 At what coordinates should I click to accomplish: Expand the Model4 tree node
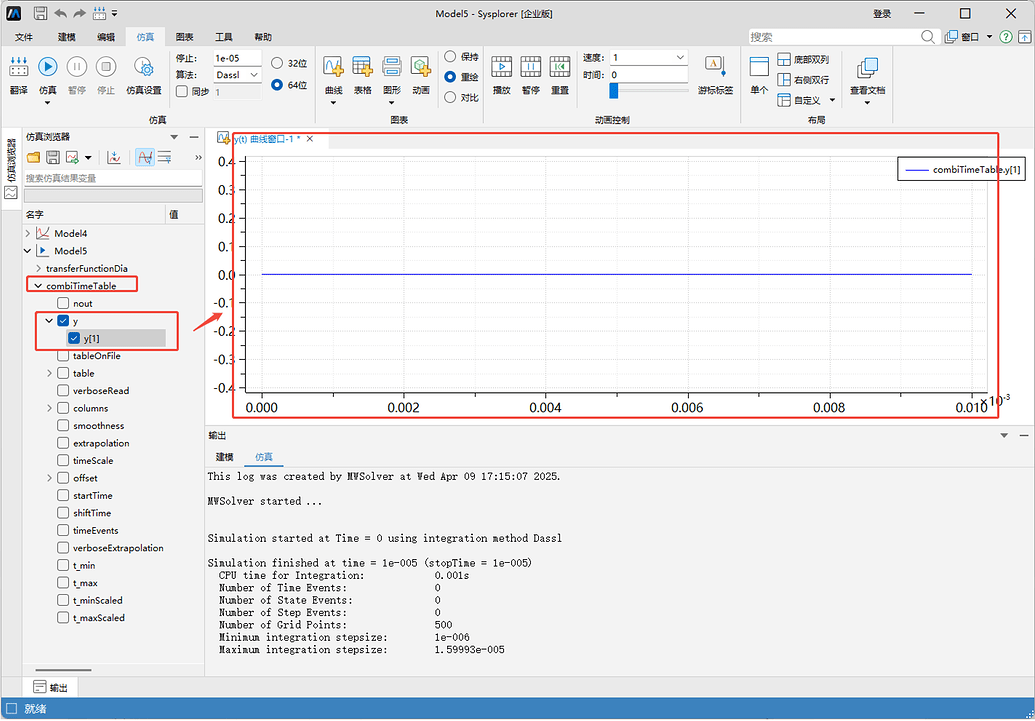click(x=27, y=233)
